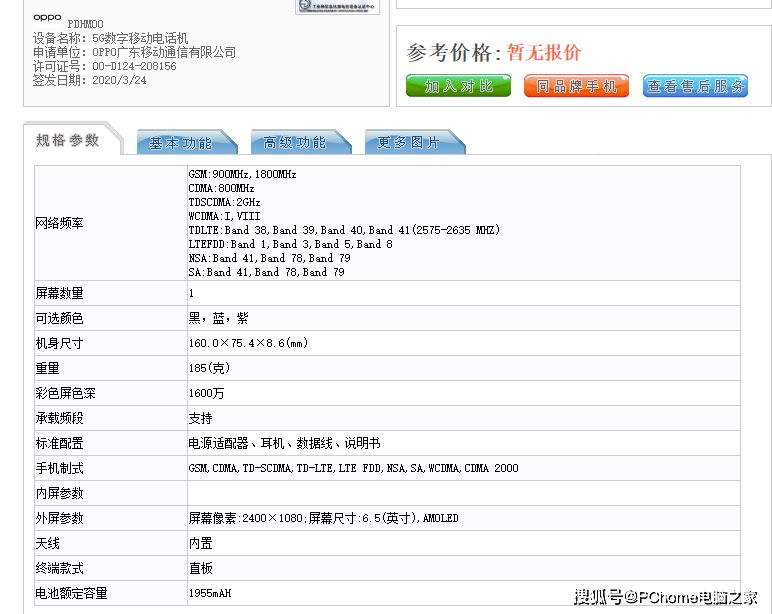Screen dimensions: 772x614
Task: Click the TDLTE Band 38 line
Action: (344, 230)
